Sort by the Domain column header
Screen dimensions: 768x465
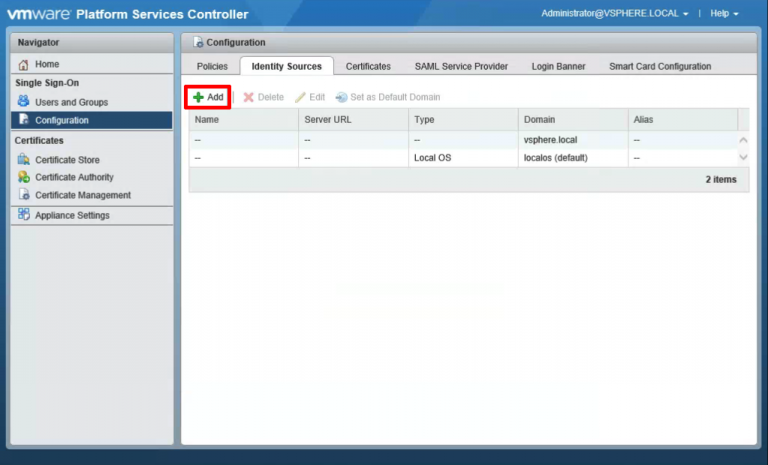573,120
